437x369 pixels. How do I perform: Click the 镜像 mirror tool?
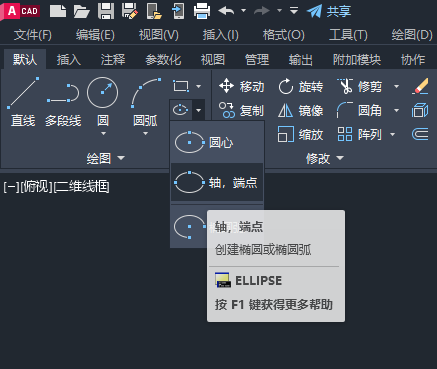click(301, 110)
